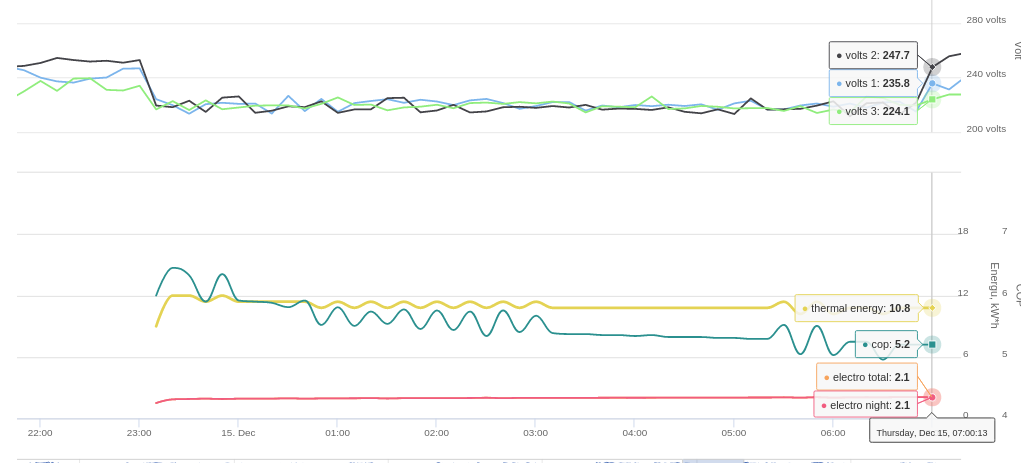Viewport: 1021px width, 463px height.
Task: Click the volts 2 data point marker
Action: pyautogui.click(x=932, y=67)
